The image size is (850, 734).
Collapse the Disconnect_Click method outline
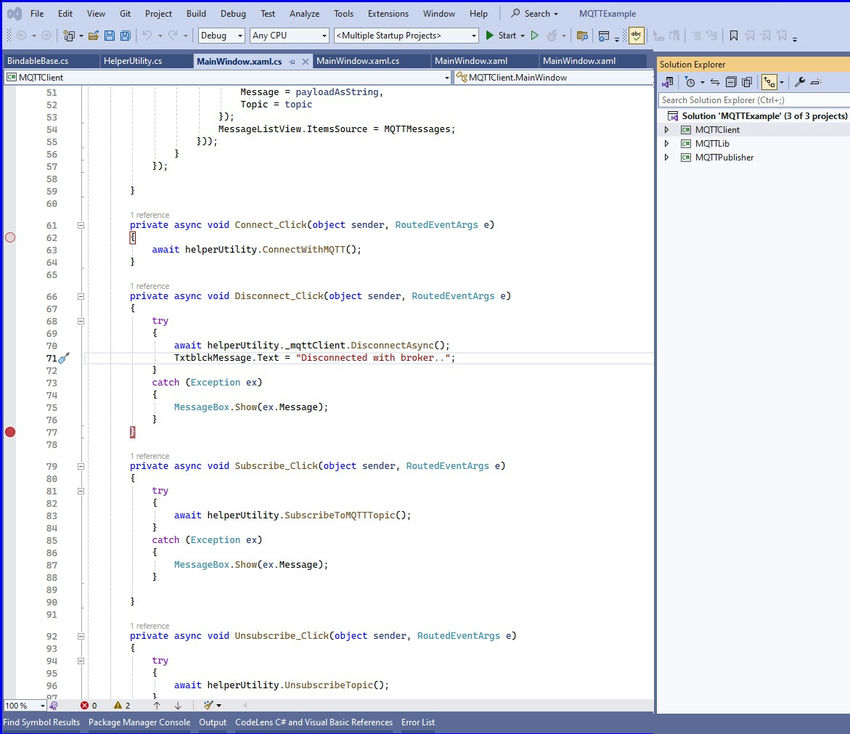[x=80, y=297]
